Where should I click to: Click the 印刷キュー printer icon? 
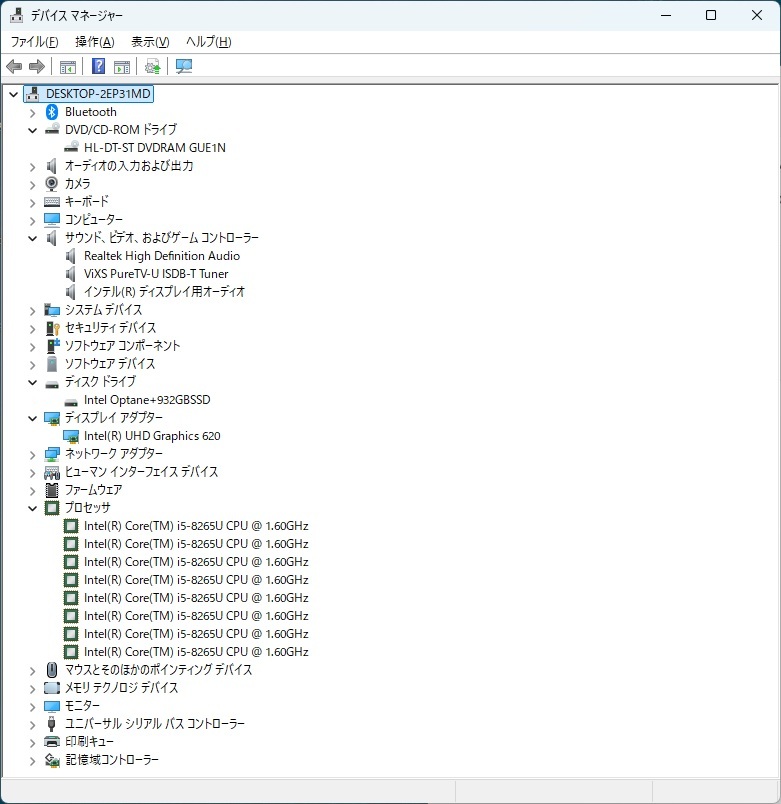pyautogui.click(x=52, y=741)
